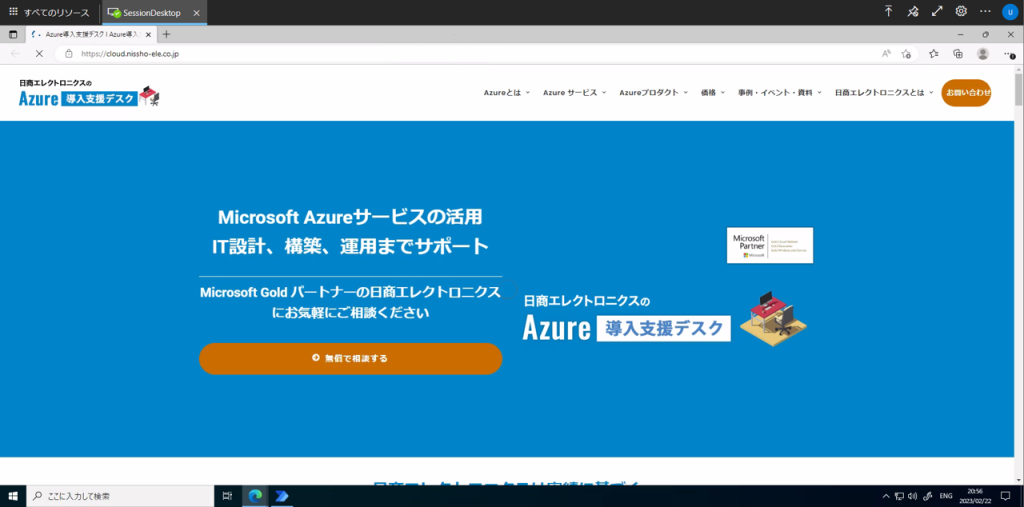Open Edge tab actions menu icon
The height and width of the screenshot is (507, 1024).
click(13, 35)
